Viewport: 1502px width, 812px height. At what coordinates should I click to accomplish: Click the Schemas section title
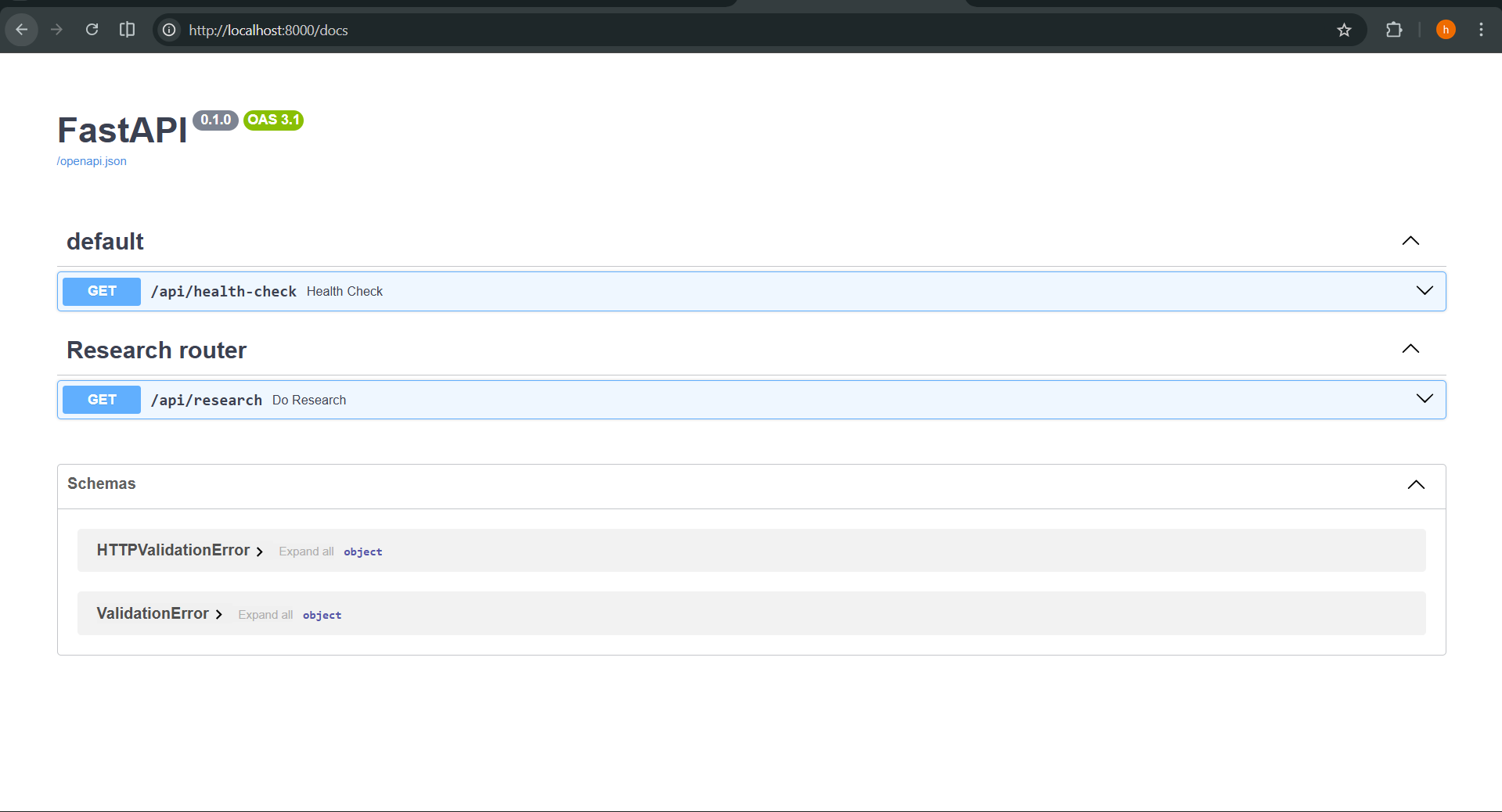(x=102, y=483)
